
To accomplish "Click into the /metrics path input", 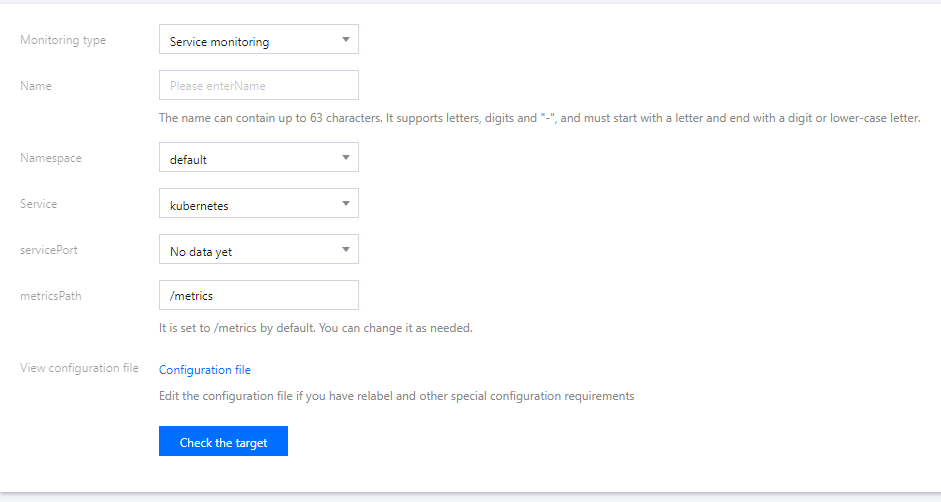I will (258, 296).
